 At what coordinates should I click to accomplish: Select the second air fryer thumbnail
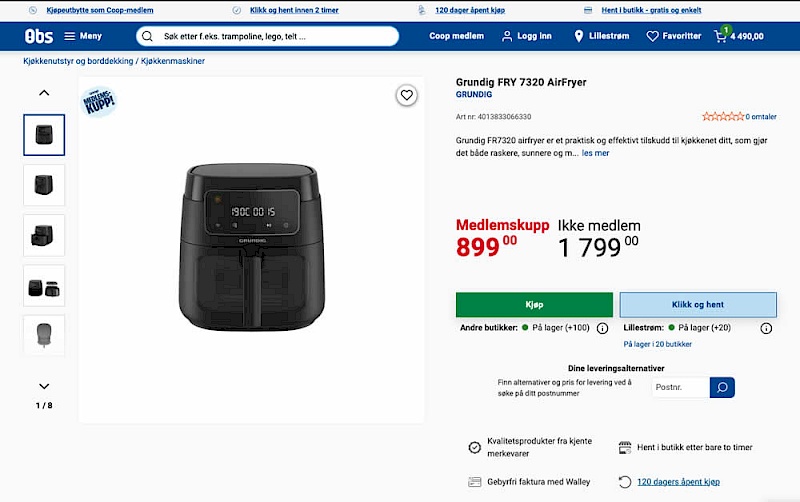pyautogui.click(x=44, y=185)
